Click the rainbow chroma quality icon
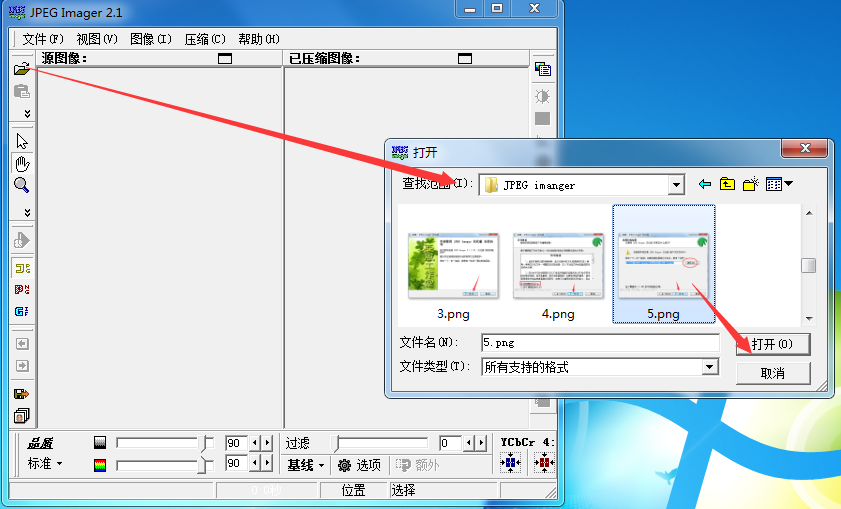Image resolution: width=841 pixels, height=509 pixels. point(100,465)
